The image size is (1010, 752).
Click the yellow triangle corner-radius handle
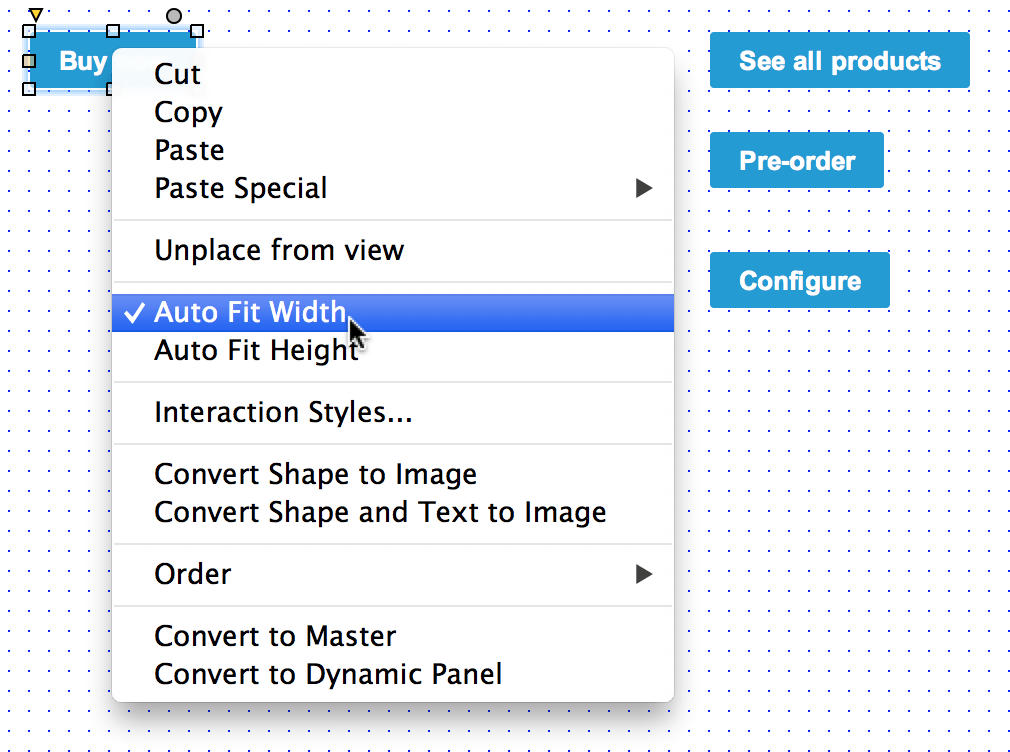click(35, 14)
